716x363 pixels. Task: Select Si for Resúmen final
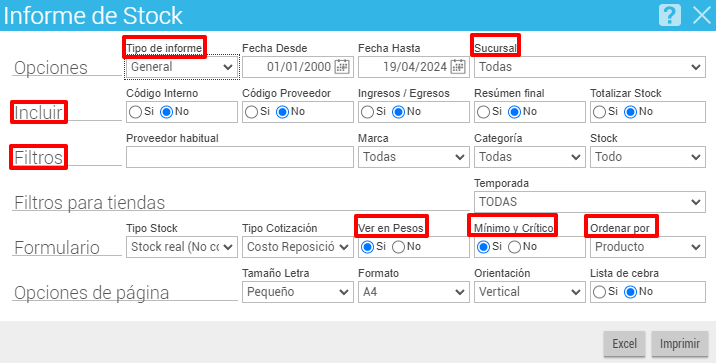[x=483, y=112]
